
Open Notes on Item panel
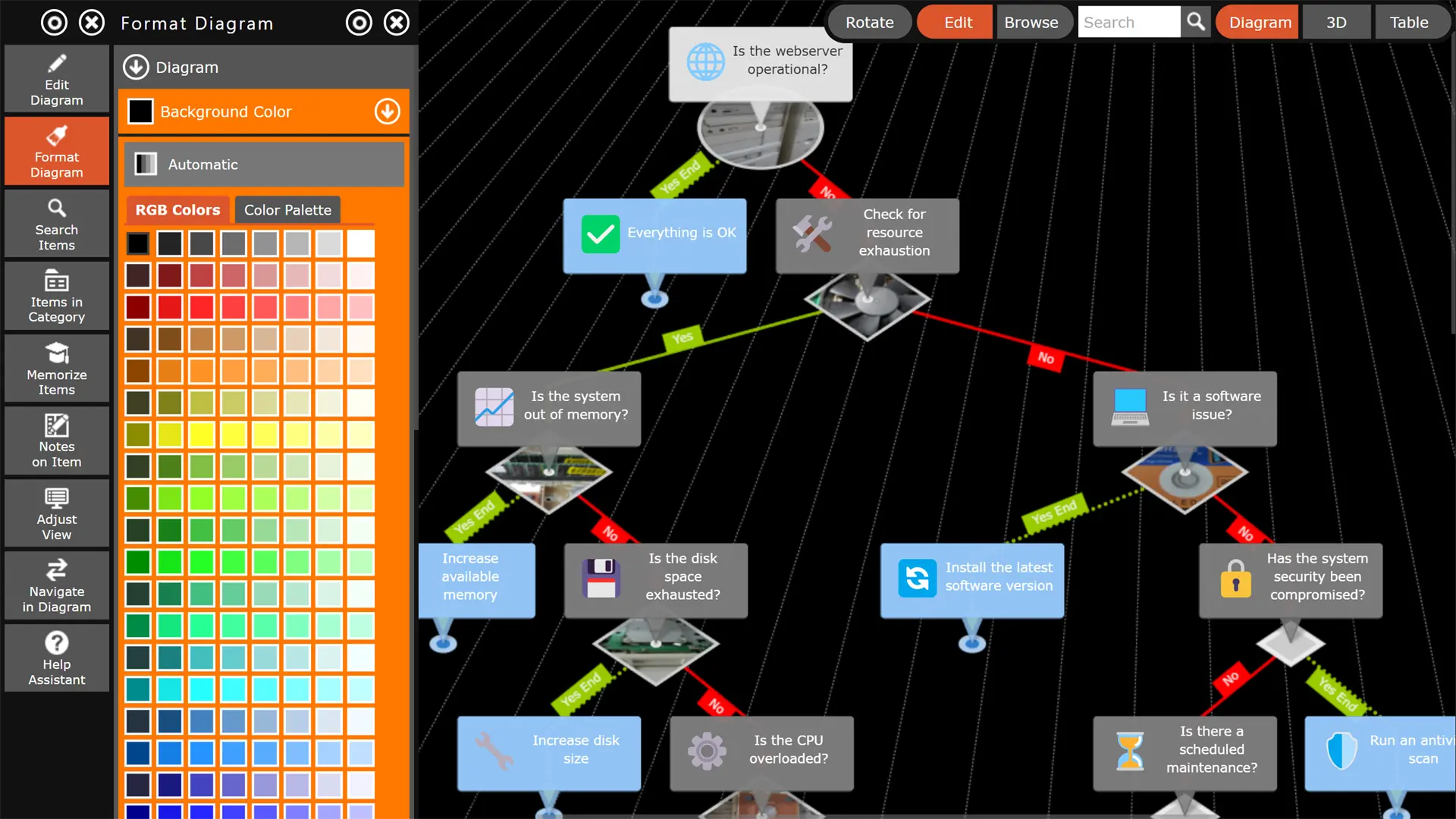57,441
